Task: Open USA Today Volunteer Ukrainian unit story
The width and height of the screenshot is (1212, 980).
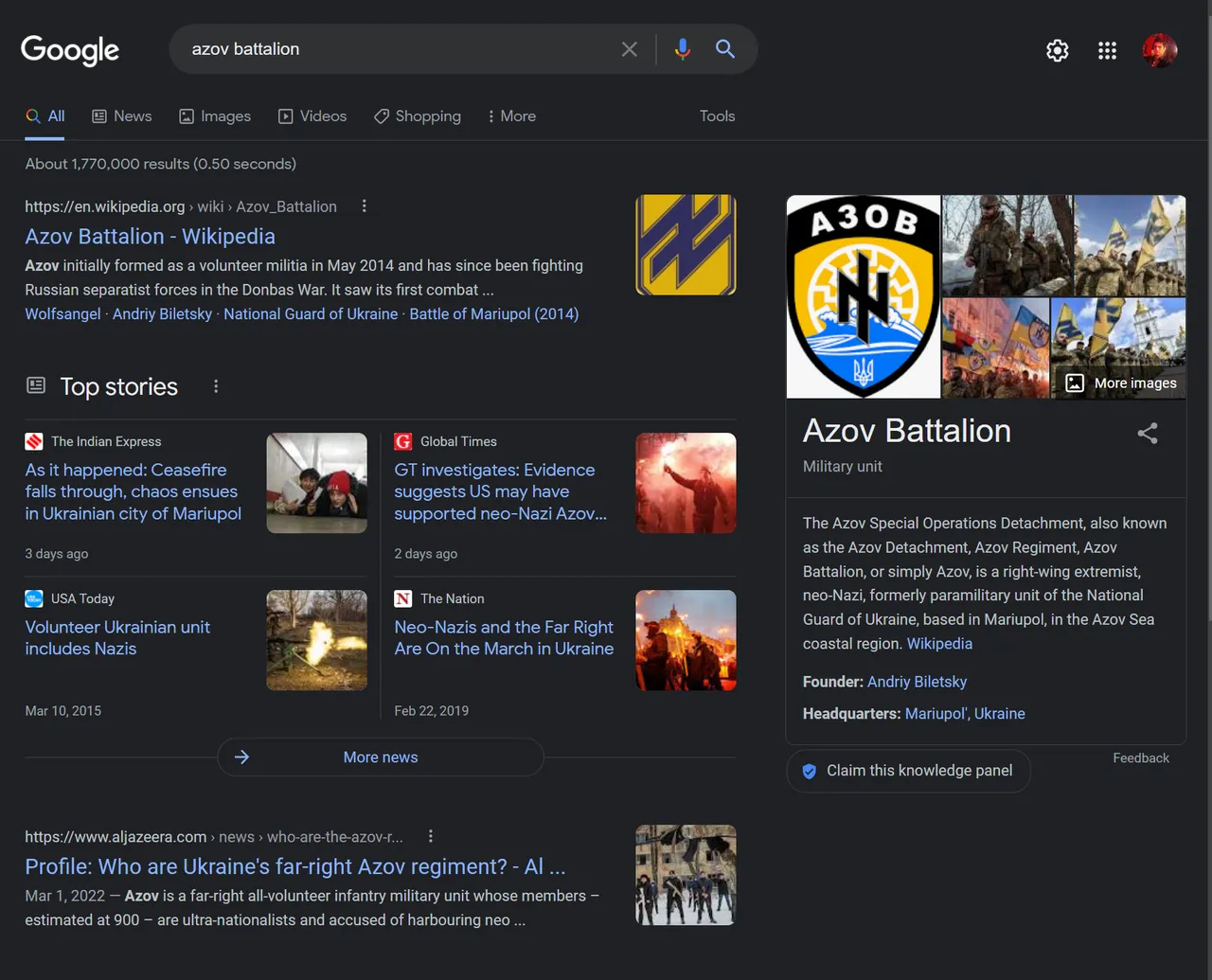Action: [117, 638]
